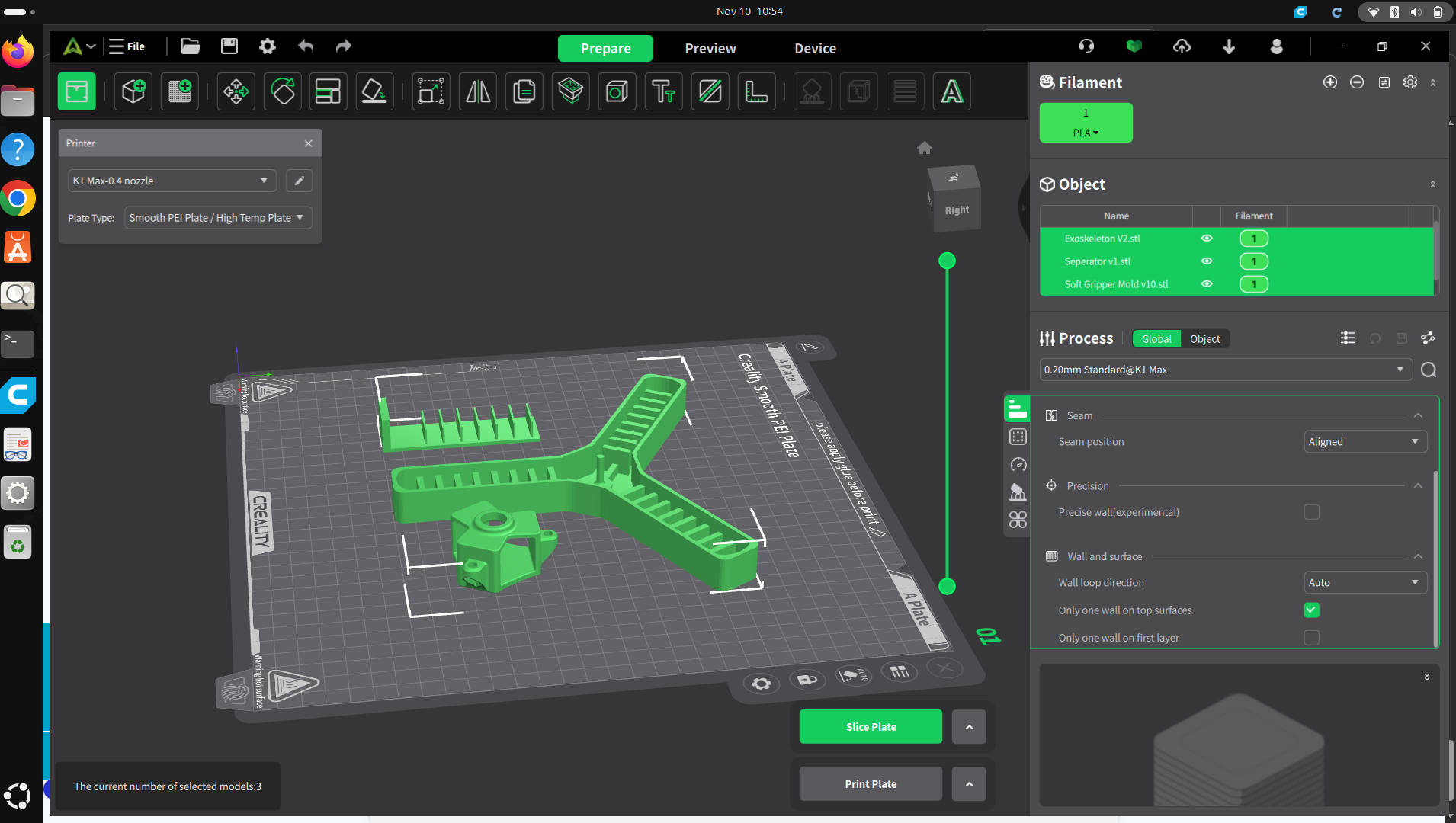Click the Print Plate button
The width and height of the screenshot is (1456, 823).
click(x=871, y=784)
